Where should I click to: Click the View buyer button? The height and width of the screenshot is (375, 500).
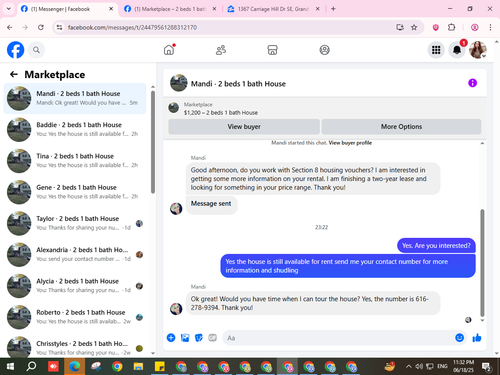pos(244,127)
